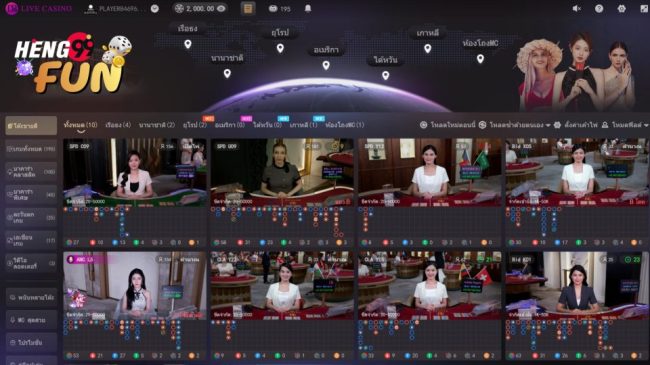650x365 pixels.
Task: Open the table thumbnail with the green flag
Action: pos(430,173)
